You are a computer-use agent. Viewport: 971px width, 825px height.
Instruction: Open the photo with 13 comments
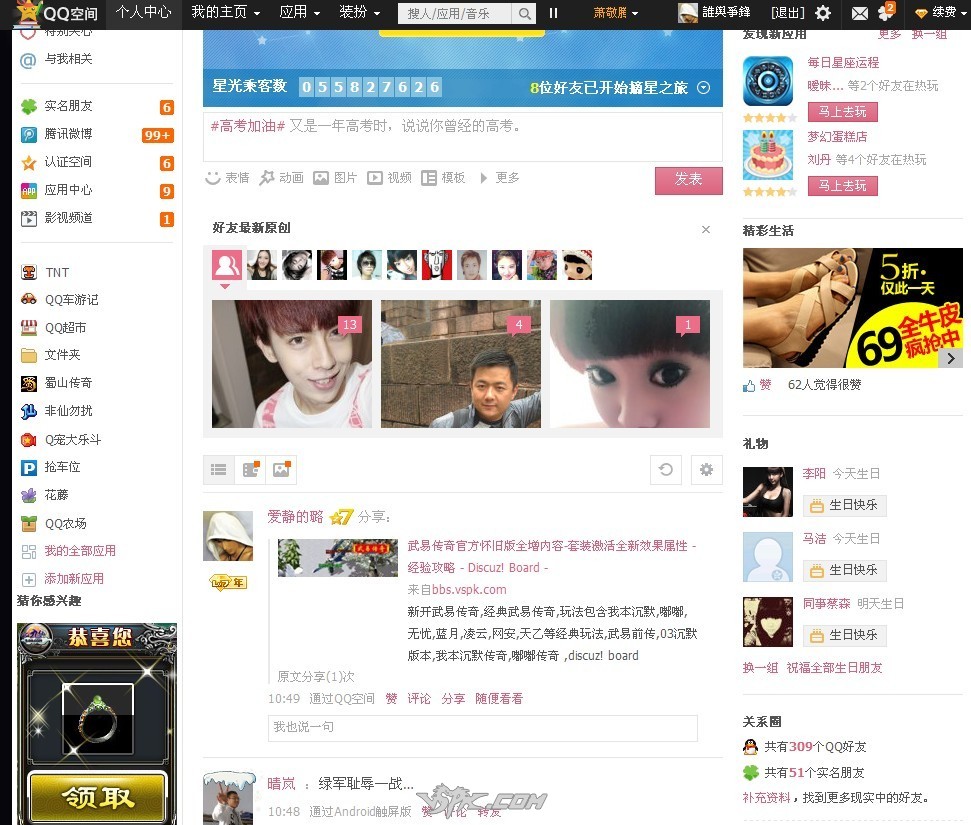point(292,364)
